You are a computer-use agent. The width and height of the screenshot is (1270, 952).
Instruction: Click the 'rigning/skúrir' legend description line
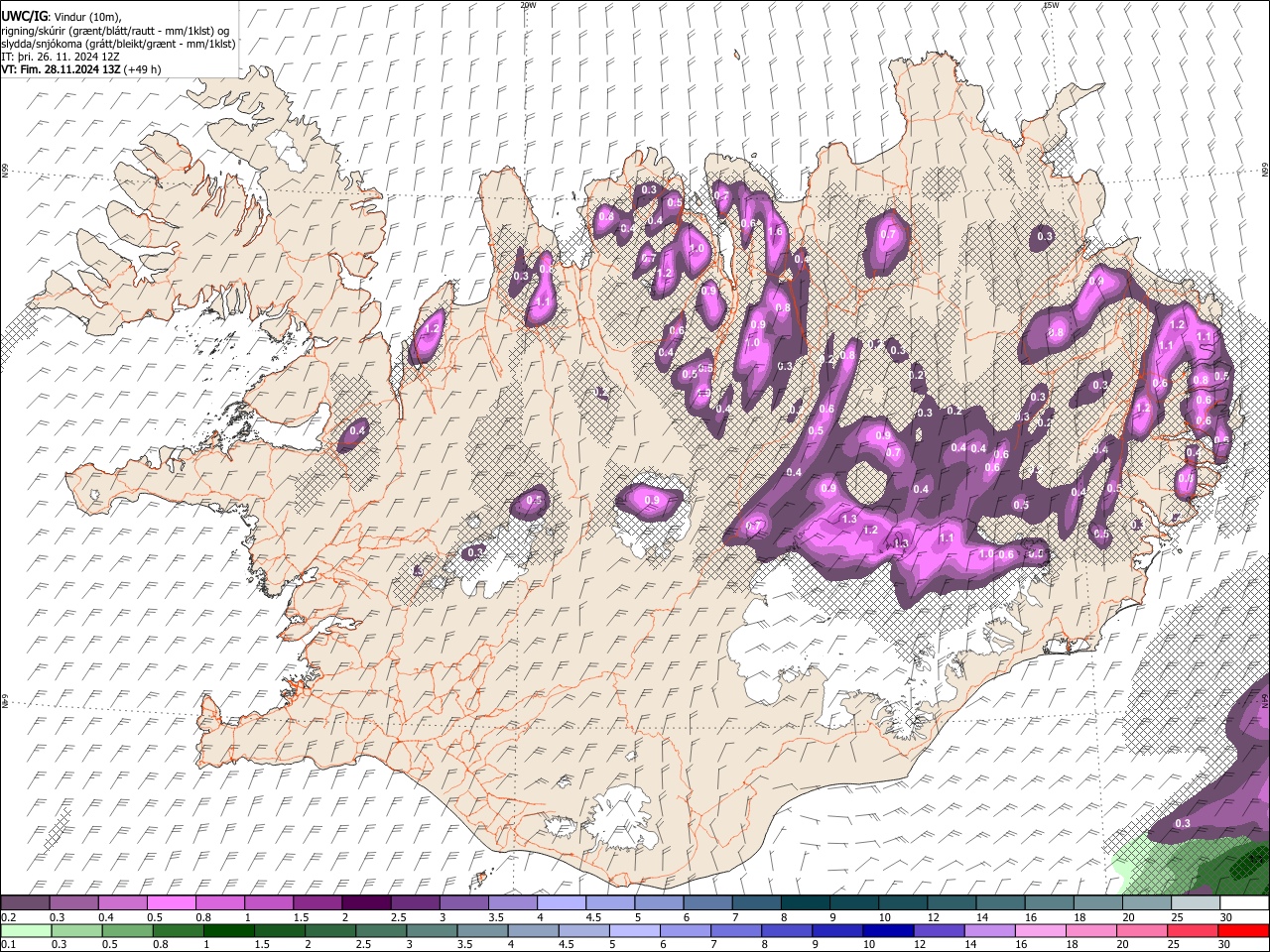(115, 30)
